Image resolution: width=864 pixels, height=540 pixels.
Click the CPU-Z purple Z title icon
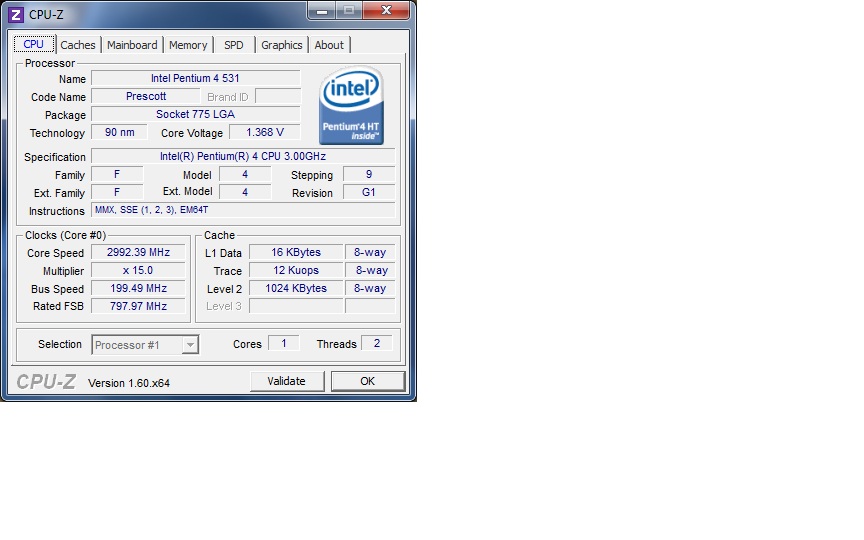pos(16,15)
